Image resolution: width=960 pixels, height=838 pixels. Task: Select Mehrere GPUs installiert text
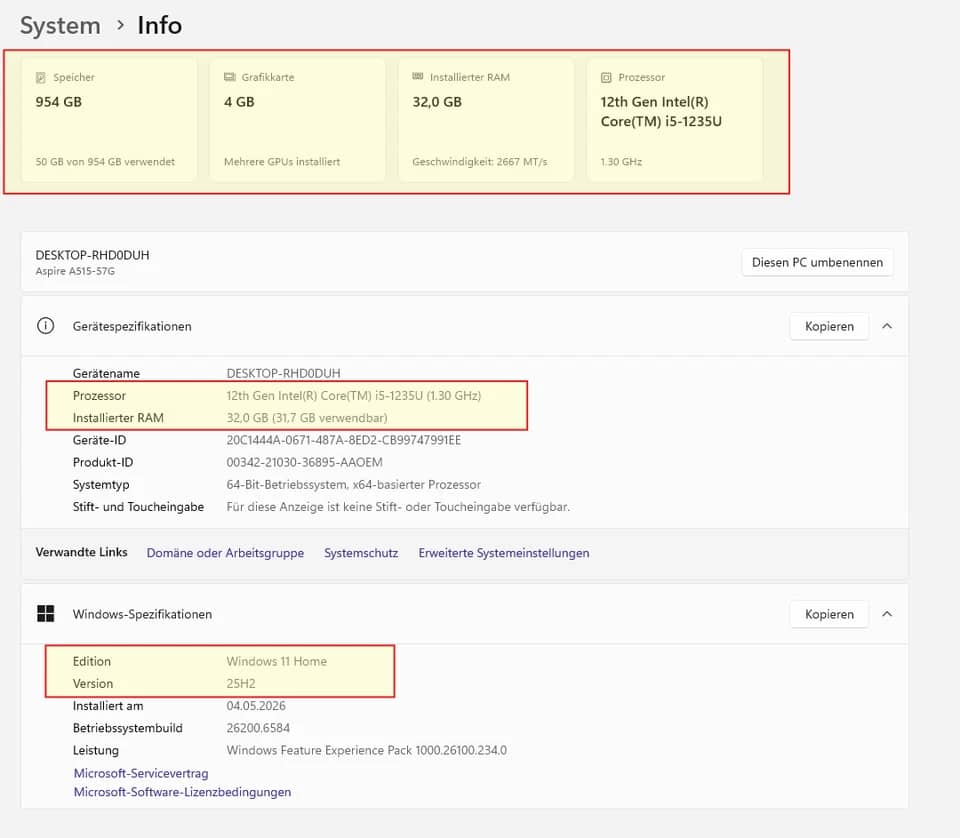tap(282, 162)
